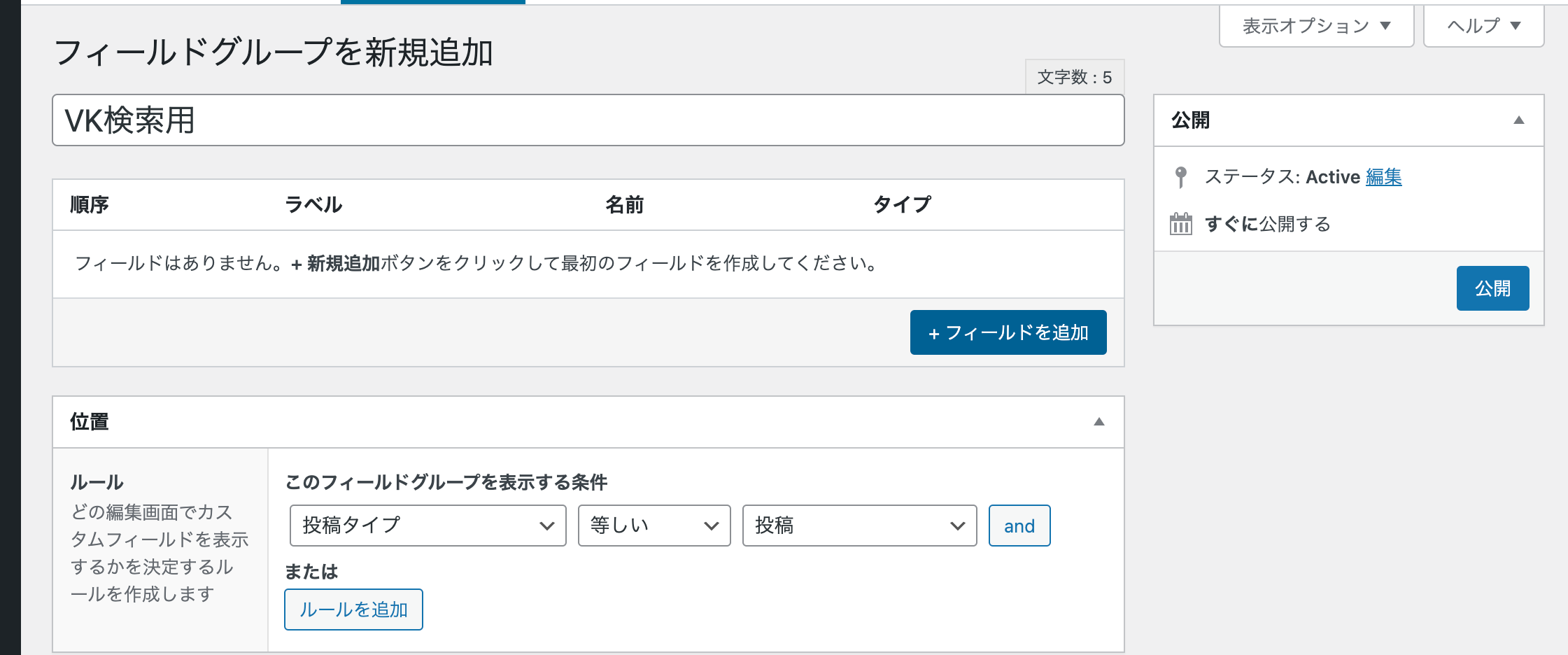Click the calendar icon beside すぐに公開する
This screenshot has width=1568, height=655.
click(x=1180, y=224)
